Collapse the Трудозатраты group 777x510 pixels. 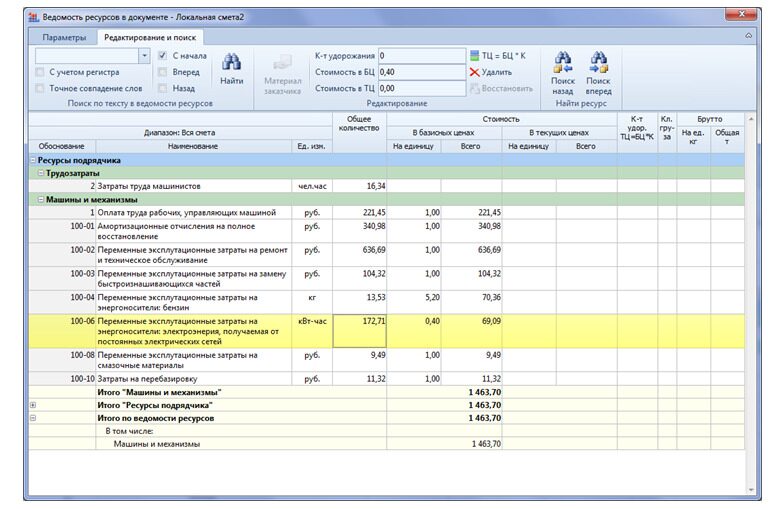(x=41, y=173)
